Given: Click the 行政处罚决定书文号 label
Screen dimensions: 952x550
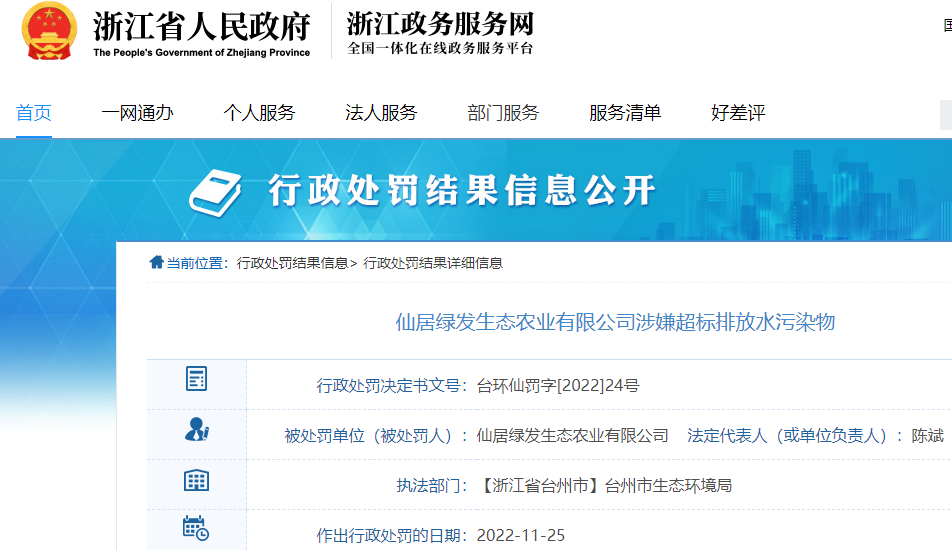Looking at the screenshot, I should point(392,385).
